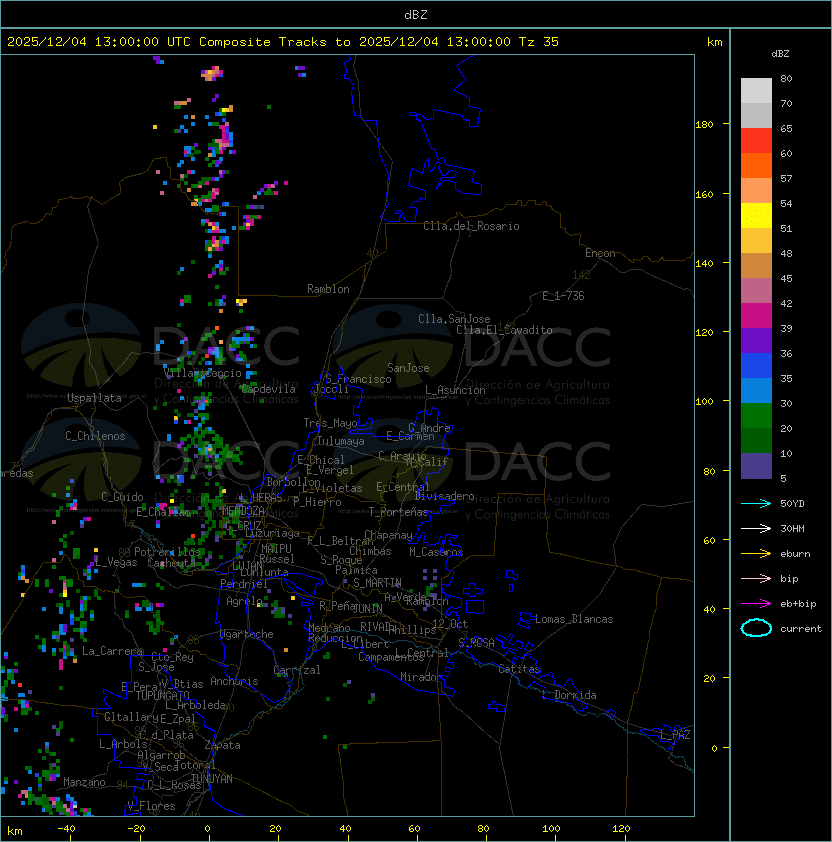Click the 'Agrelo' place label
Viewport: 832px width, 842px height.
(x=244, y=601)
